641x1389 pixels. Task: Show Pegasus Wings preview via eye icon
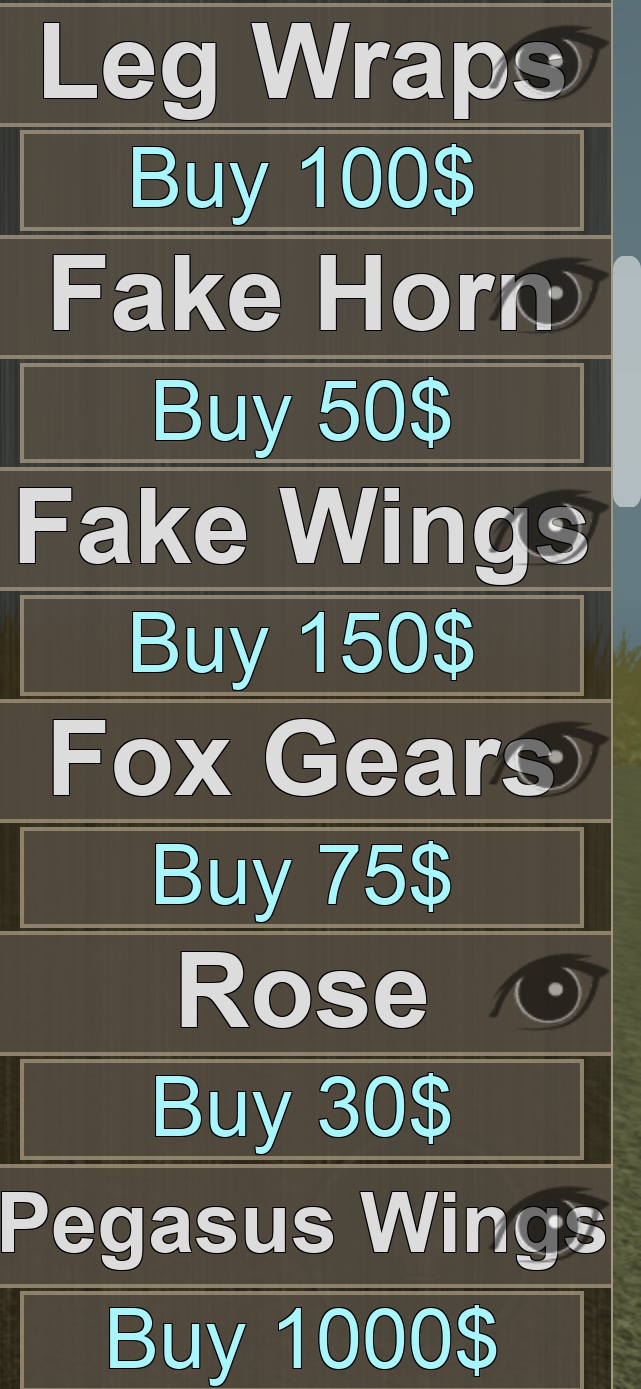point(551,1224)
